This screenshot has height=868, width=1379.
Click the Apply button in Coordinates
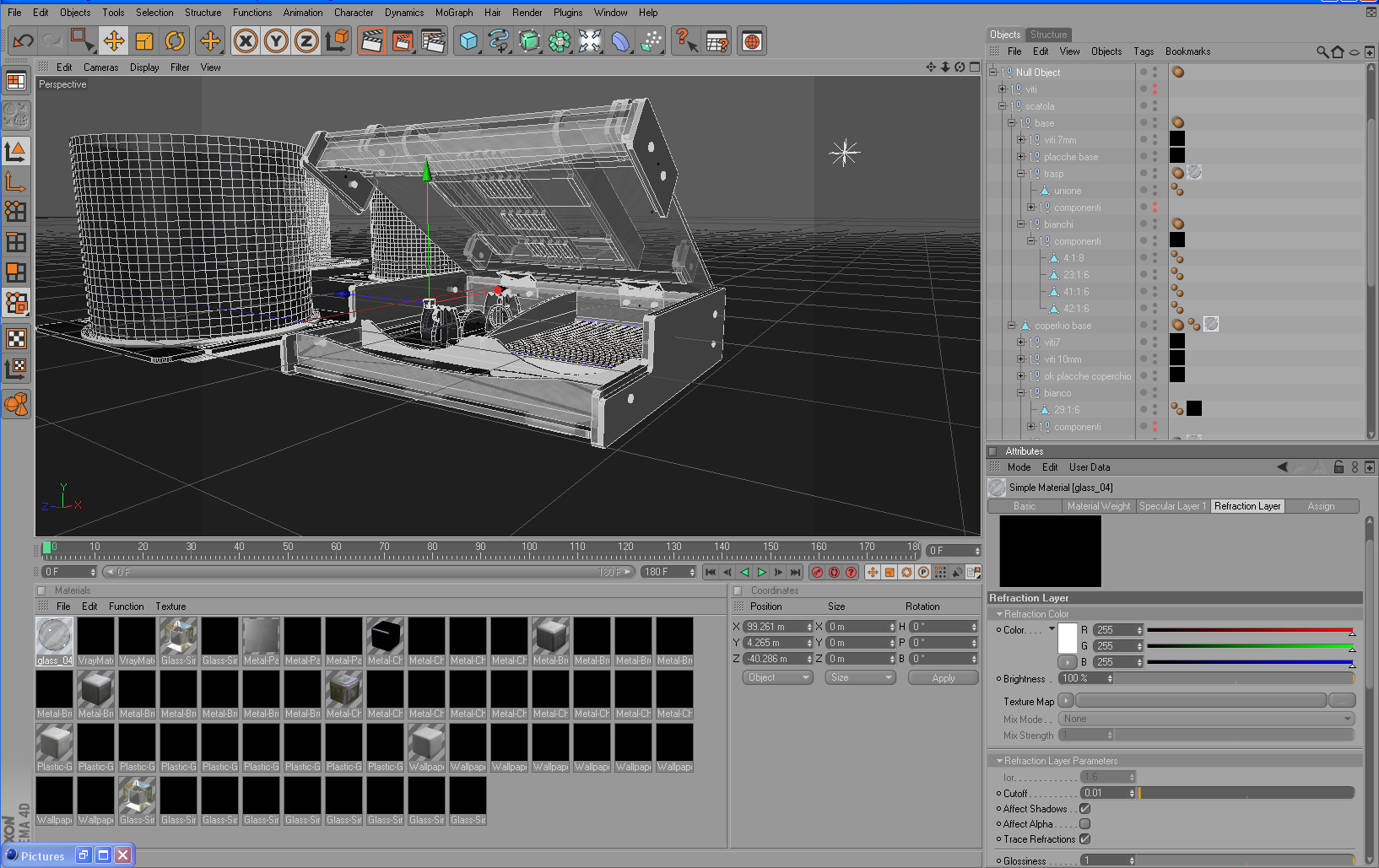pos(943,677)
